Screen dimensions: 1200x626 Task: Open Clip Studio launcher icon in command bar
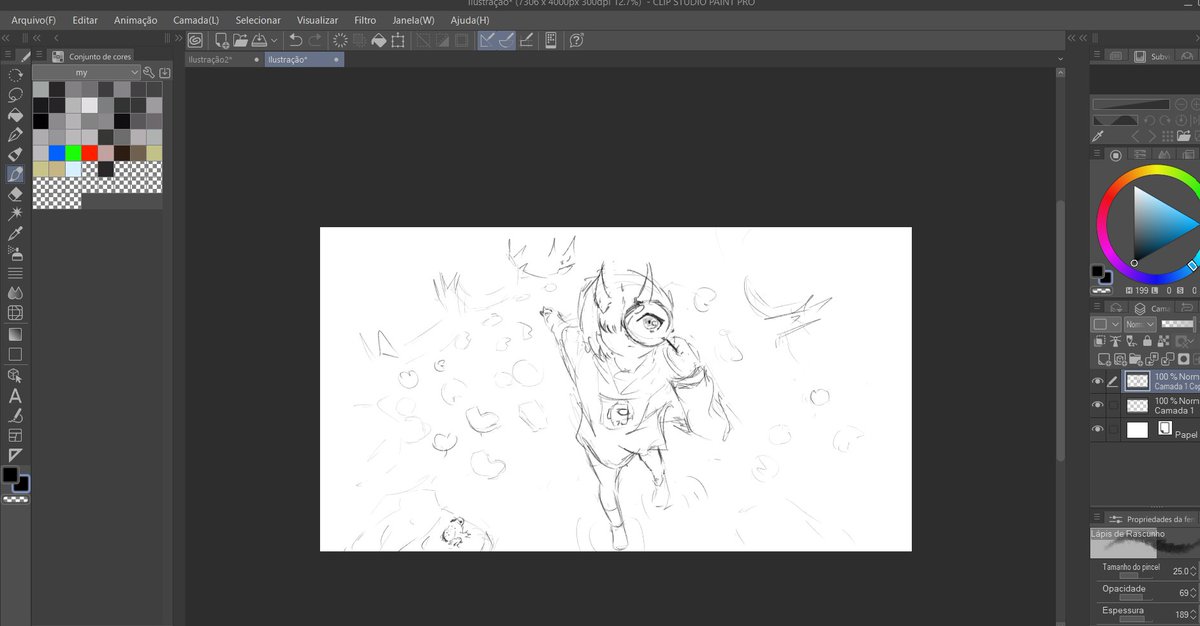point(195,40)
